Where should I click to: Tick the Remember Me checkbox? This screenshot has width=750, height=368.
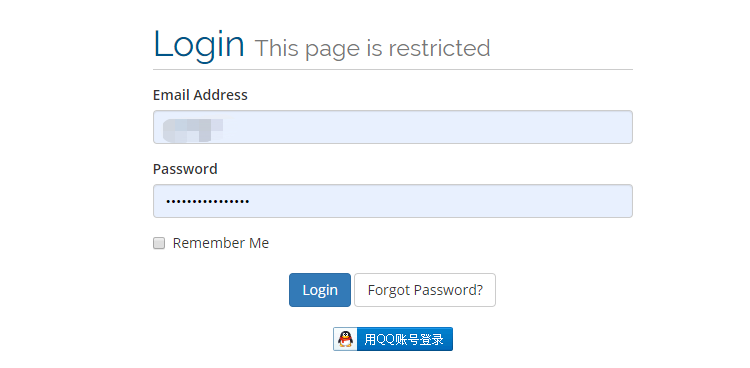click(x=159, y=243)
